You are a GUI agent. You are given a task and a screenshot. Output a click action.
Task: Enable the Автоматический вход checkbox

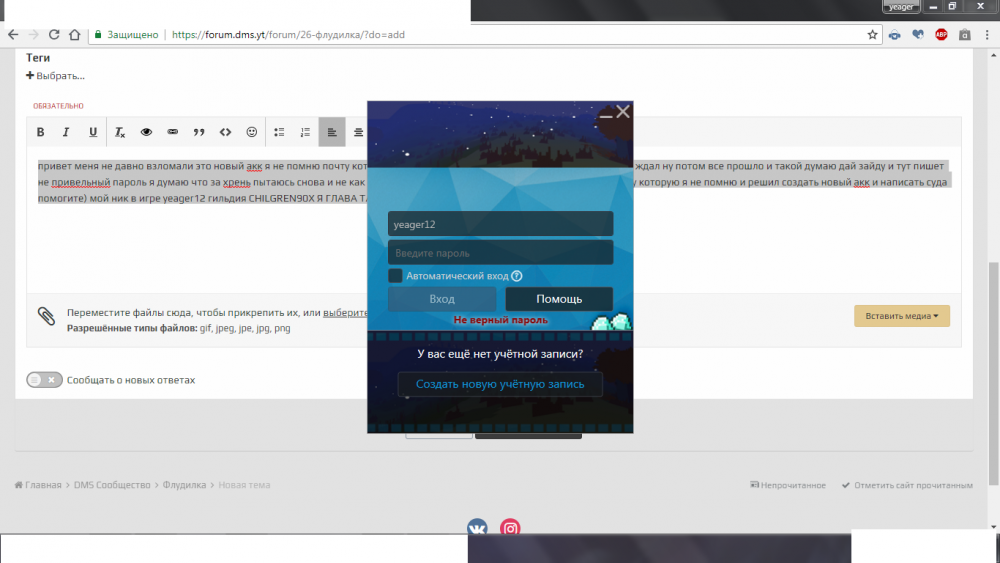click(395, 276)
